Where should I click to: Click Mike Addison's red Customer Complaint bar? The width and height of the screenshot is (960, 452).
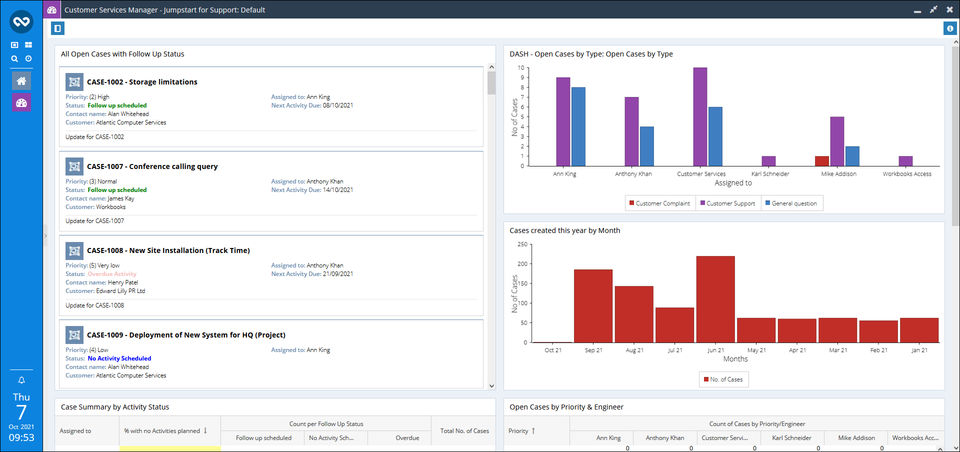(x=822, y=160)
